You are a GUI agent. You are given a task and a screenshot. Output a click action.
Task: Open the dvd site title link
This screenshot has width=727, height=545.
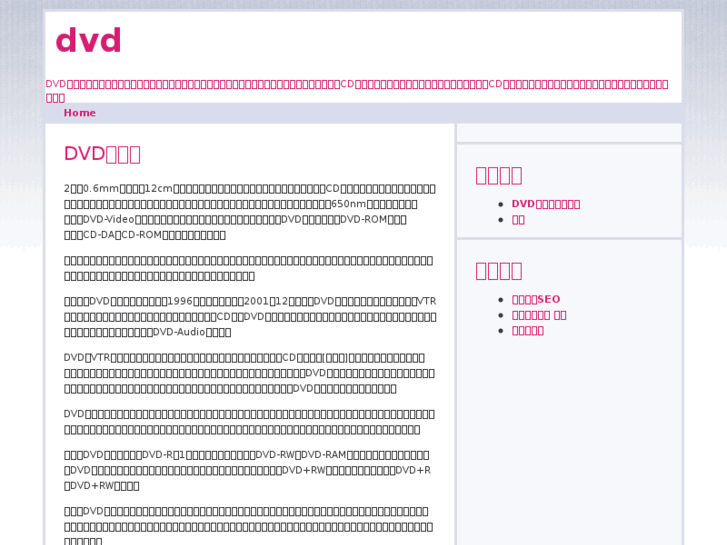pyautogui.click(x=89, y=40)
